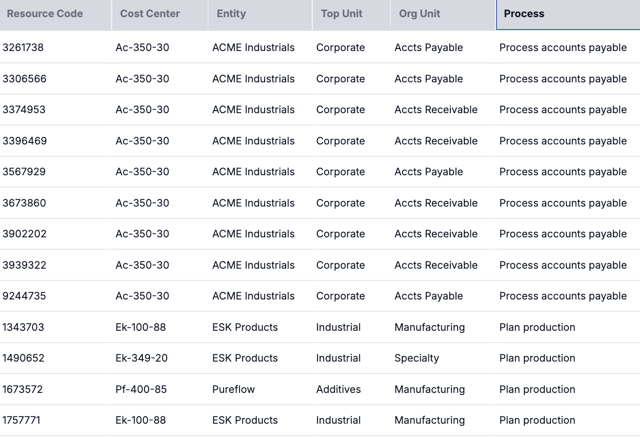Click the Resource Code column header
This screenshot has width=640, height=444.
click(x=45, y=14)
